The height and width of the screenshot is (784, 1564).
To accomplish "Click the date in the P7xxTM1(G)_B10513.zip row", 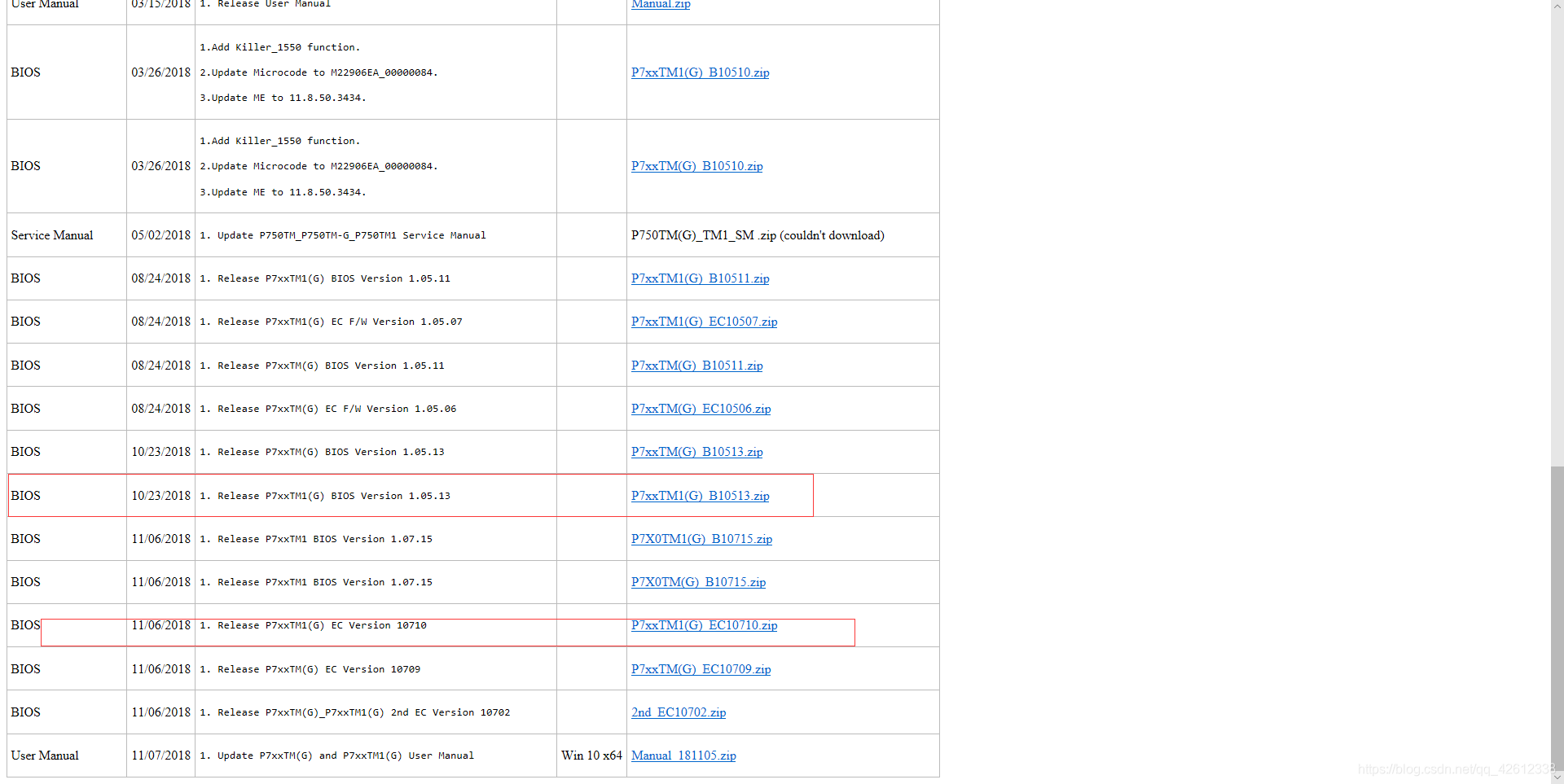I will point(160,496).
